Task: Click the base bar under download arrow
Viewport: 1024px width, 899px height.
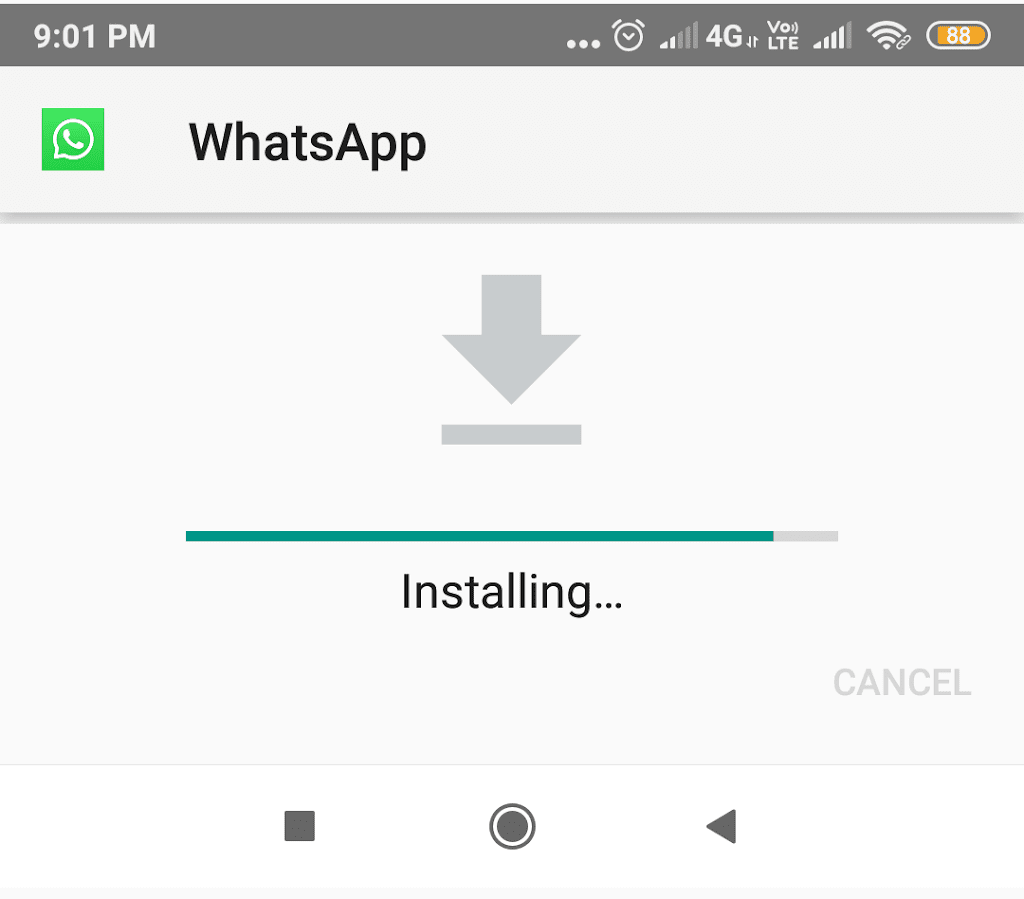Action: (x=511, y=435)
